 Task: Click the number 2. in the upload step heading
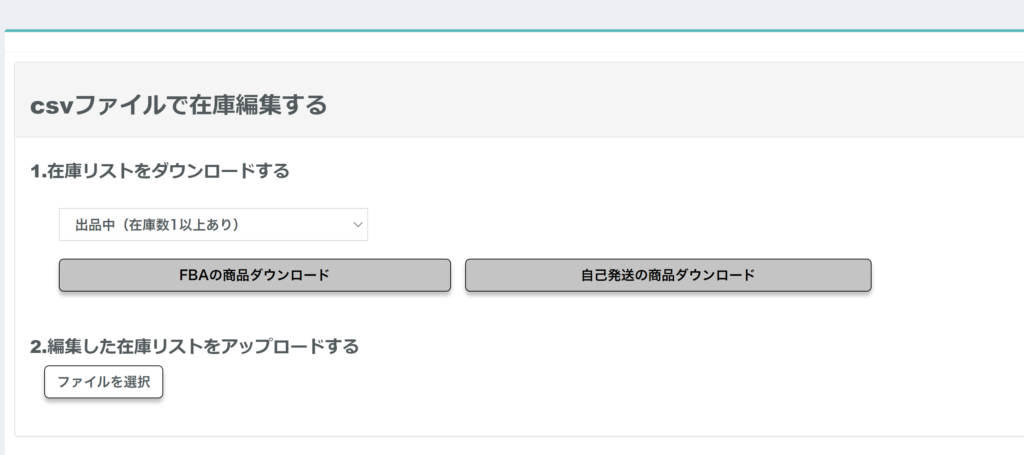(x=38, y=347)
